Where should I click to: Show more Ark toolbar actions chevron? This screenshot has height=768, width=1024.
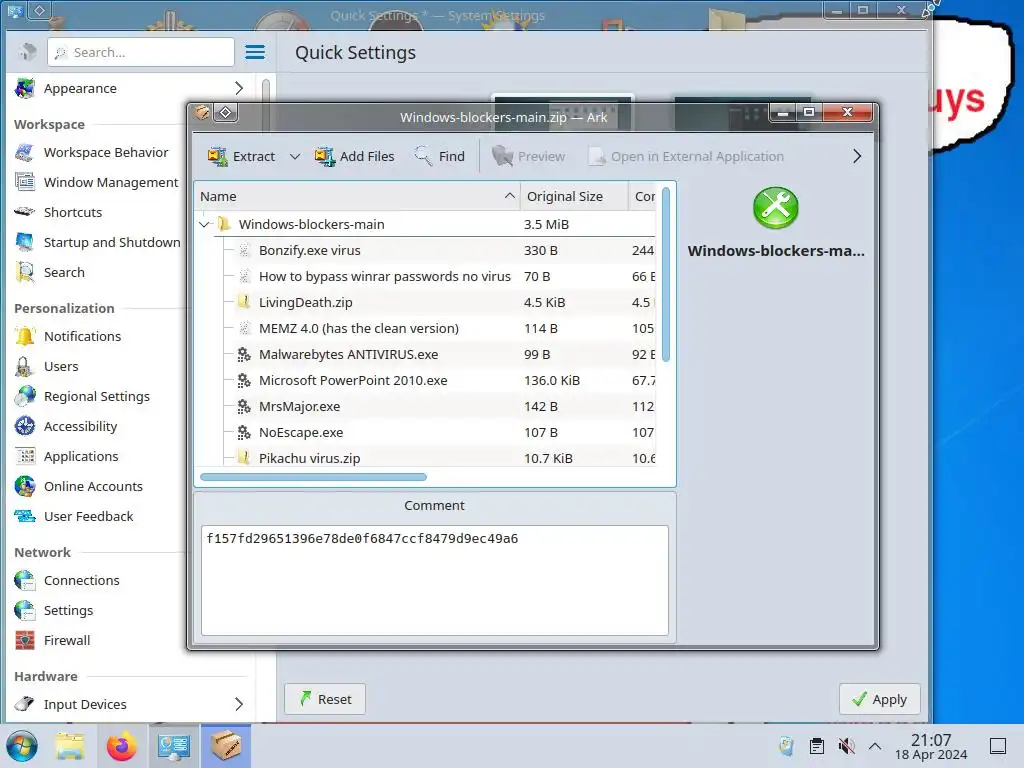857,156
